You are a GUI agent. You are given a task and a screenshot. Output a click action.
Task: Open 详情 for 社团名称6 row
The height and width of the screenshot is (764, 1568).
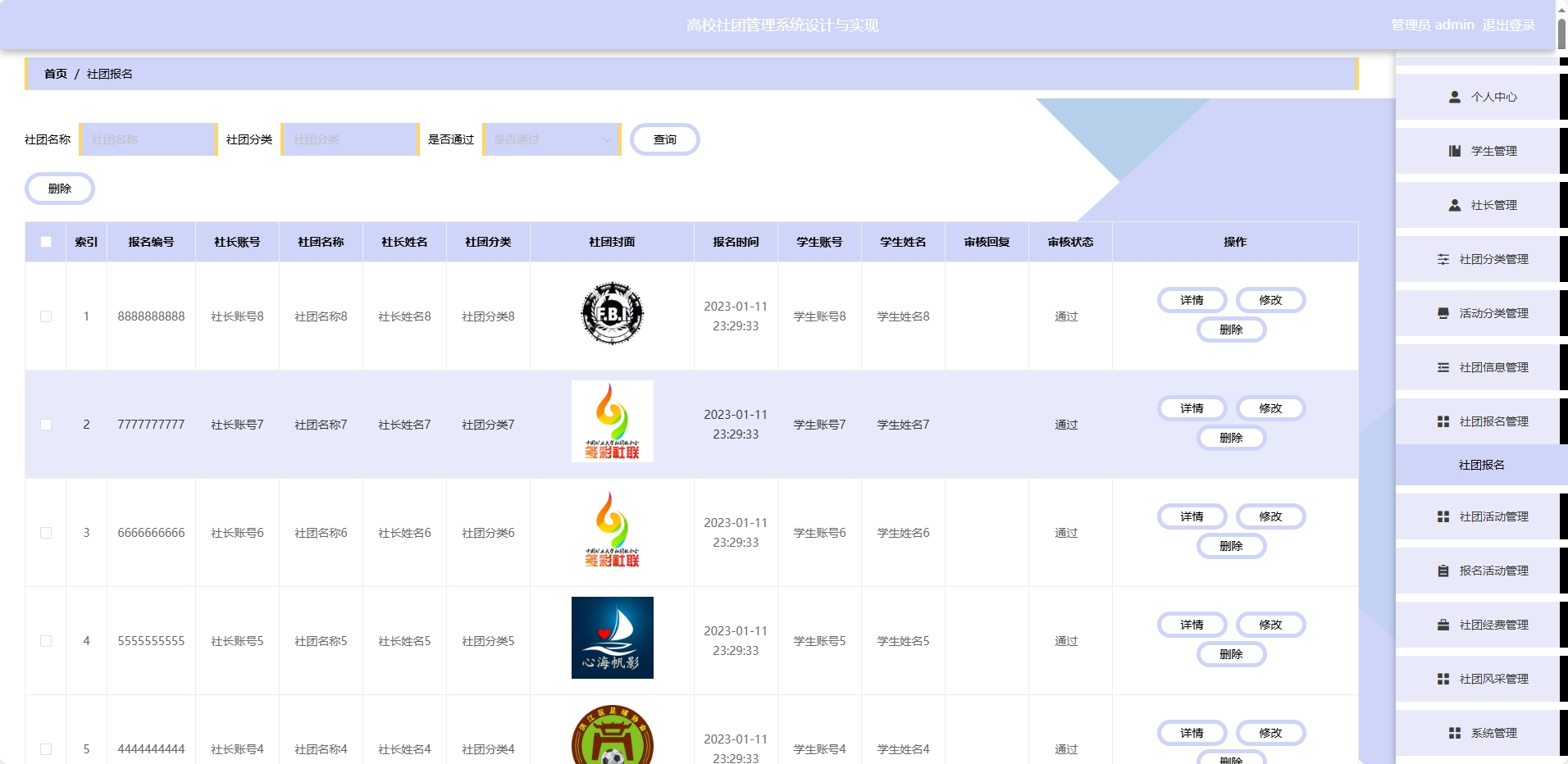[1192, 516]
